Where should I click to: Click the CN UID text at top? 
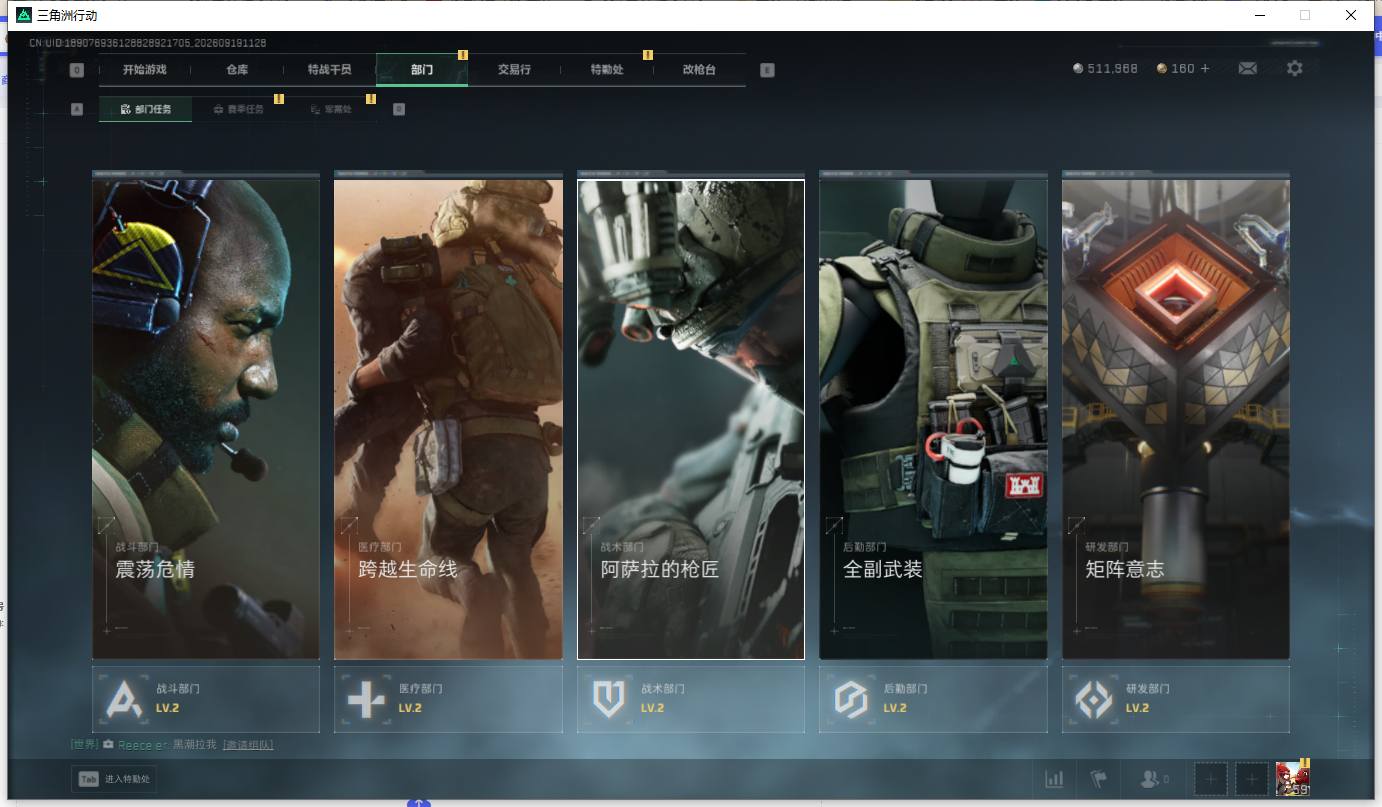pos(147,43)
